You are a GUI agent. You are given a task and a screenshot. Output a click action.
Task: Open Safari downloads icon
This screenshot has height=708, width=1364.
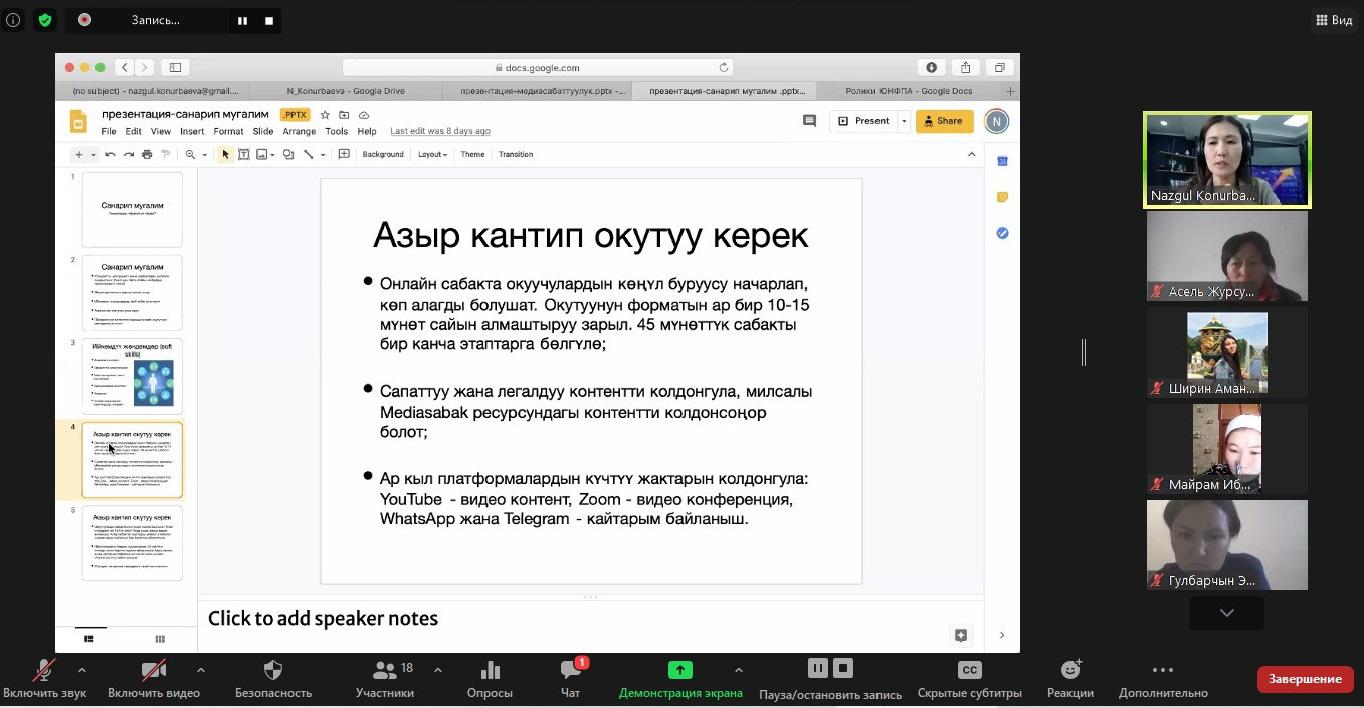pos(932,67)
